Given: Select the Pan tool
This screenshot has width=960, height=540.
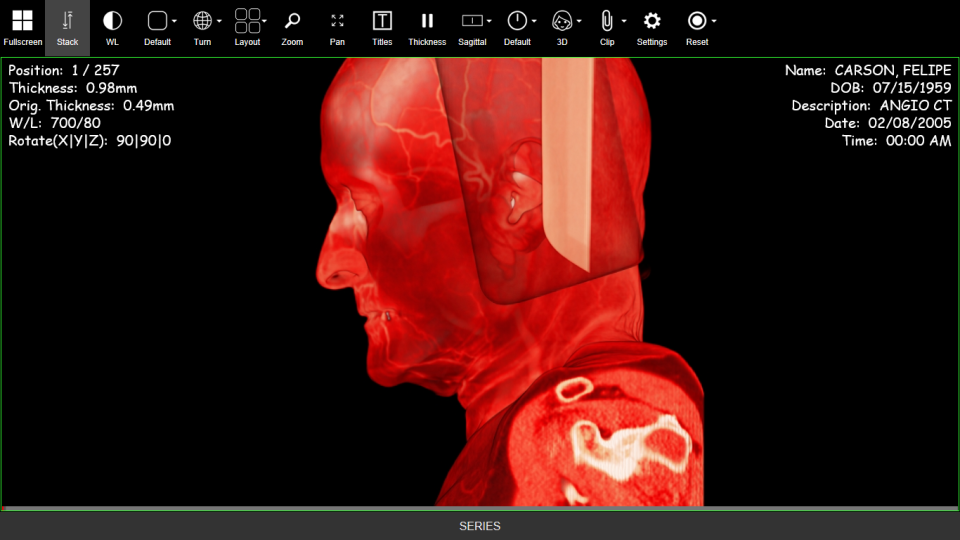Looking at the screenshot, I should pyautogui.click(x=337, y=28).
